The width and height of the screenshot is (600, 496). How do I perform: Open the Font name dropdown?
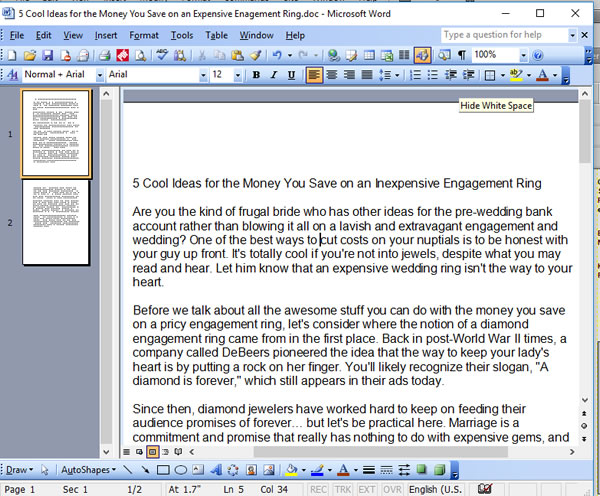[203, 75]
